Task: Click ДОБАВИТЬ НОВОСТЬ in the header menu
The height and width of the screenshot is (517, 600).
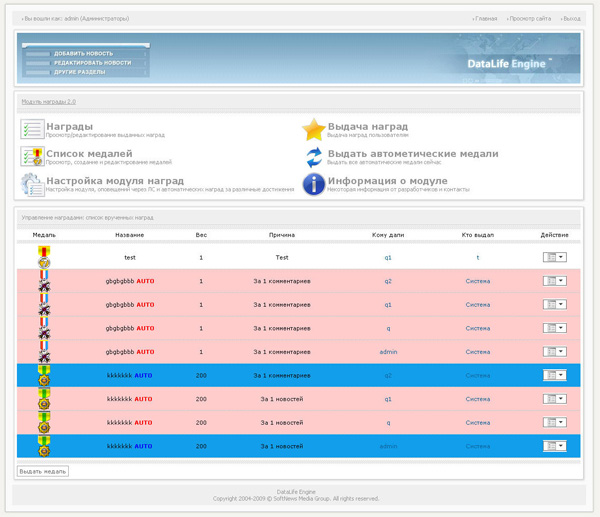Action: coord(84,53)
